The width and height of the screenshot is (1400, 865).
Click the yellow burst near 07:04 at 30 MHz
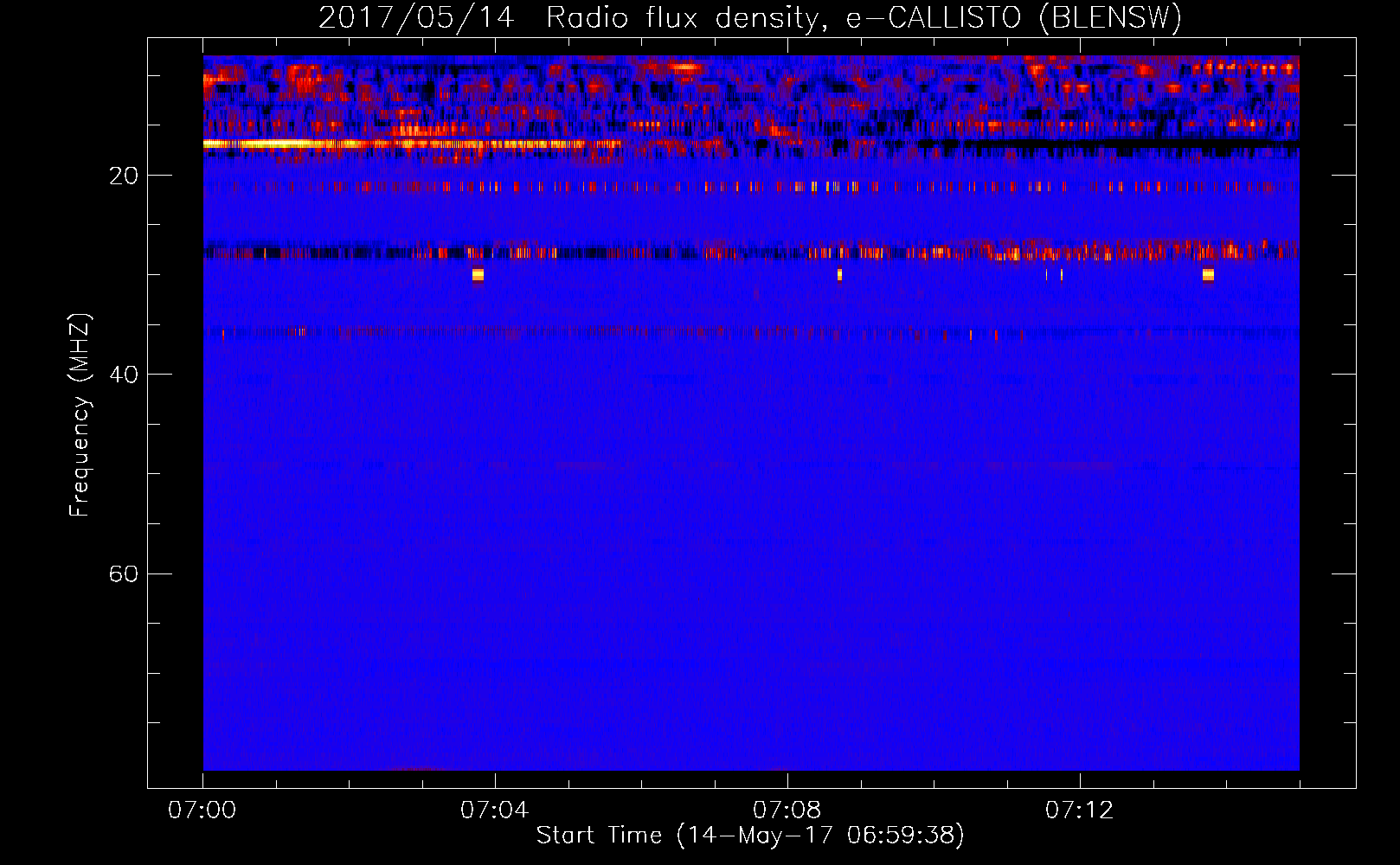point(478,275)
